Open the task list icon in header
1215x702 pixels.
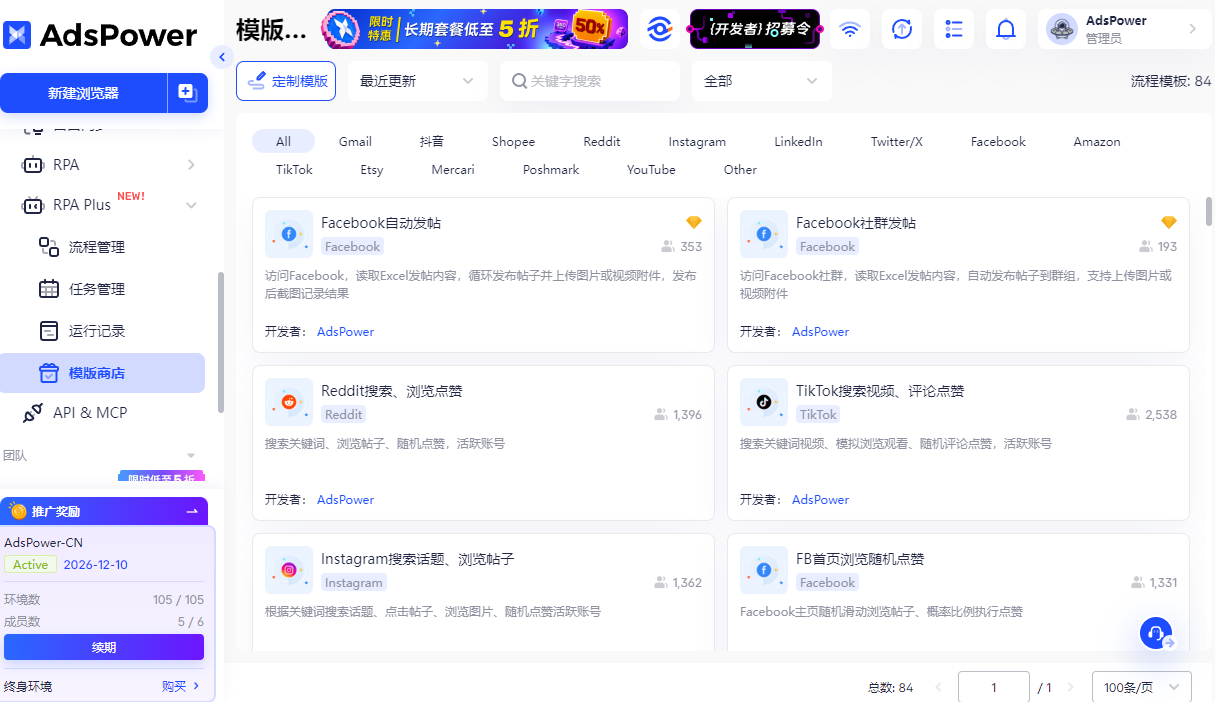(954, 30)
